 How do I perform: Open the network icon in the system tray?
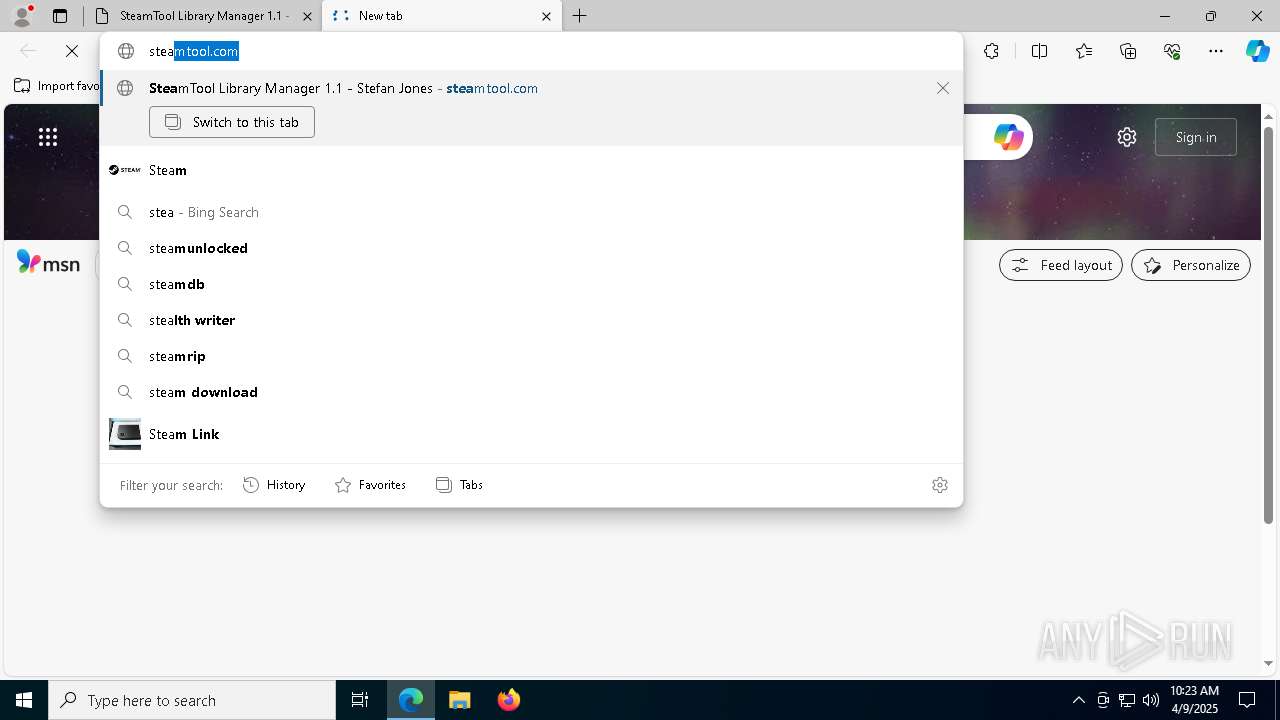1127,700
